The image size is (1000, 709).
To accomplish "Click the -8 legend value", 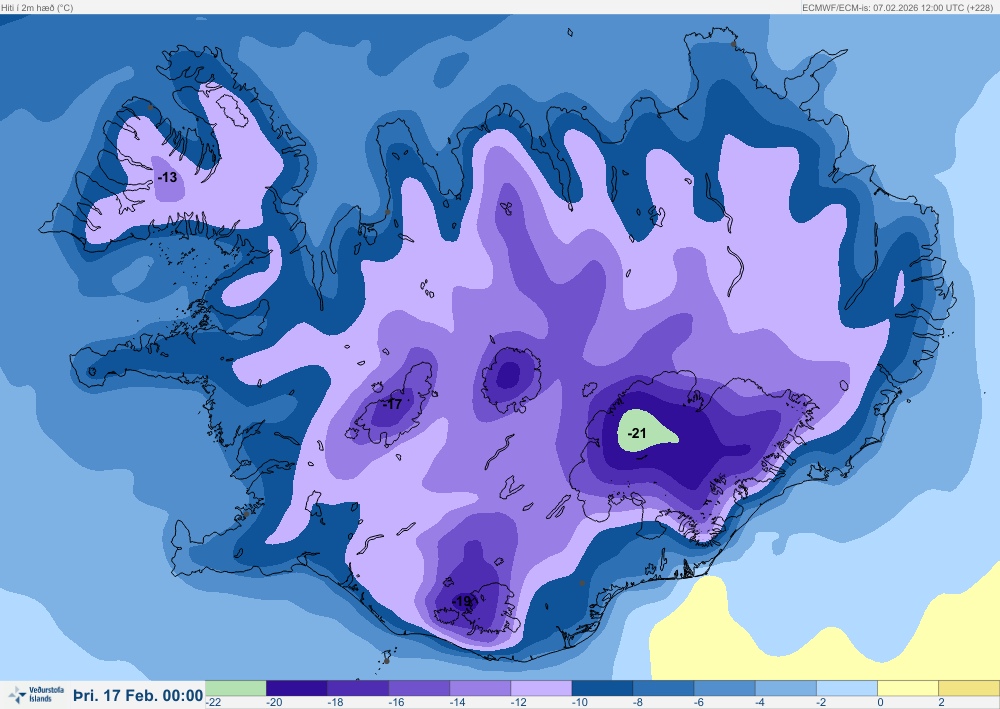I will point(640,703).
